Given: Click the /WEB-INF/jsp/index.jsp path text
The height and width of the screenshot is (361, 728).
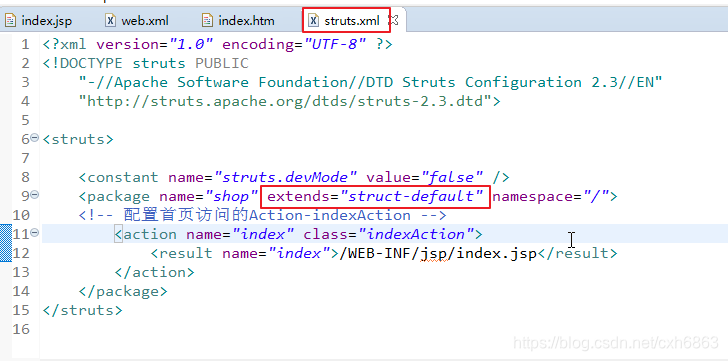Looking at the screenshot, I should click(438, 253).
